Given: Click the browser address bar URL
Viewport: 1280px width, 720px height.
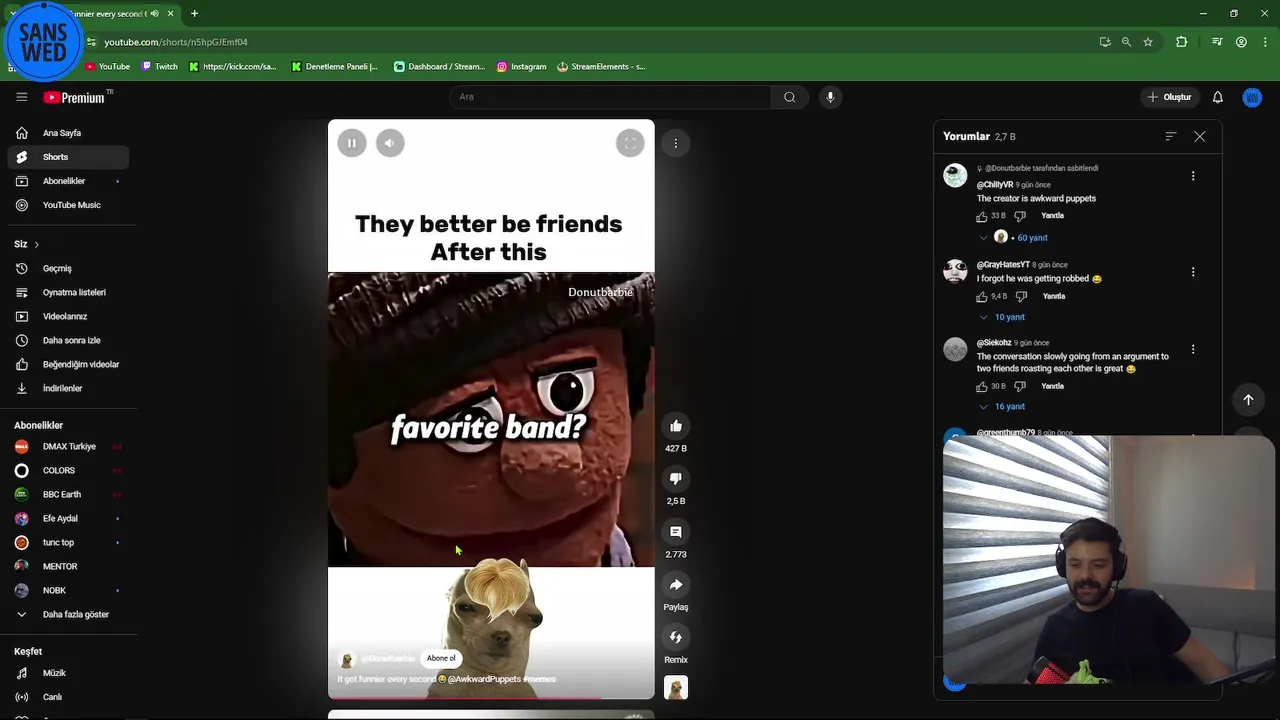Looking at the screenshot, I should tap(176, 42).
